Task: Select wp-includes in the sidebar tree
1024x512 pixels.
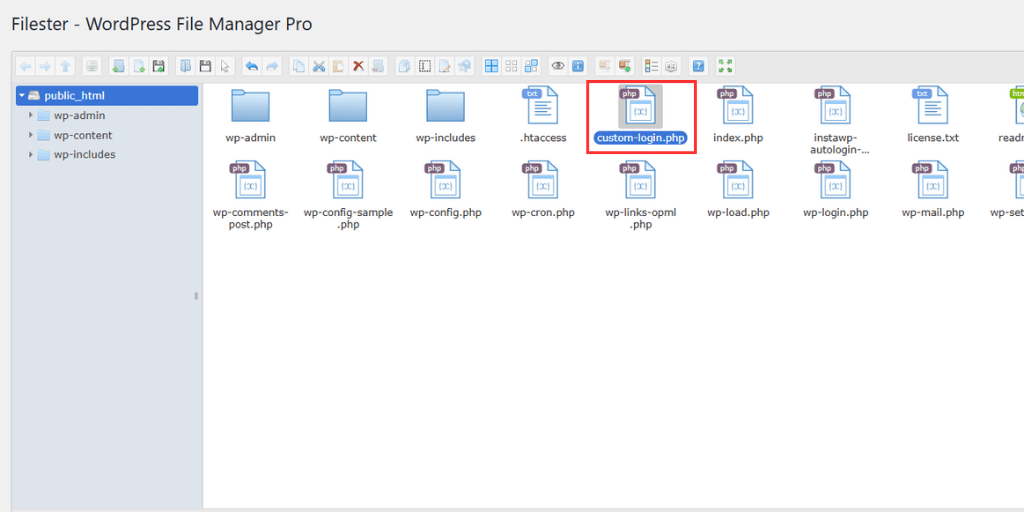Action: pos(84,155)
